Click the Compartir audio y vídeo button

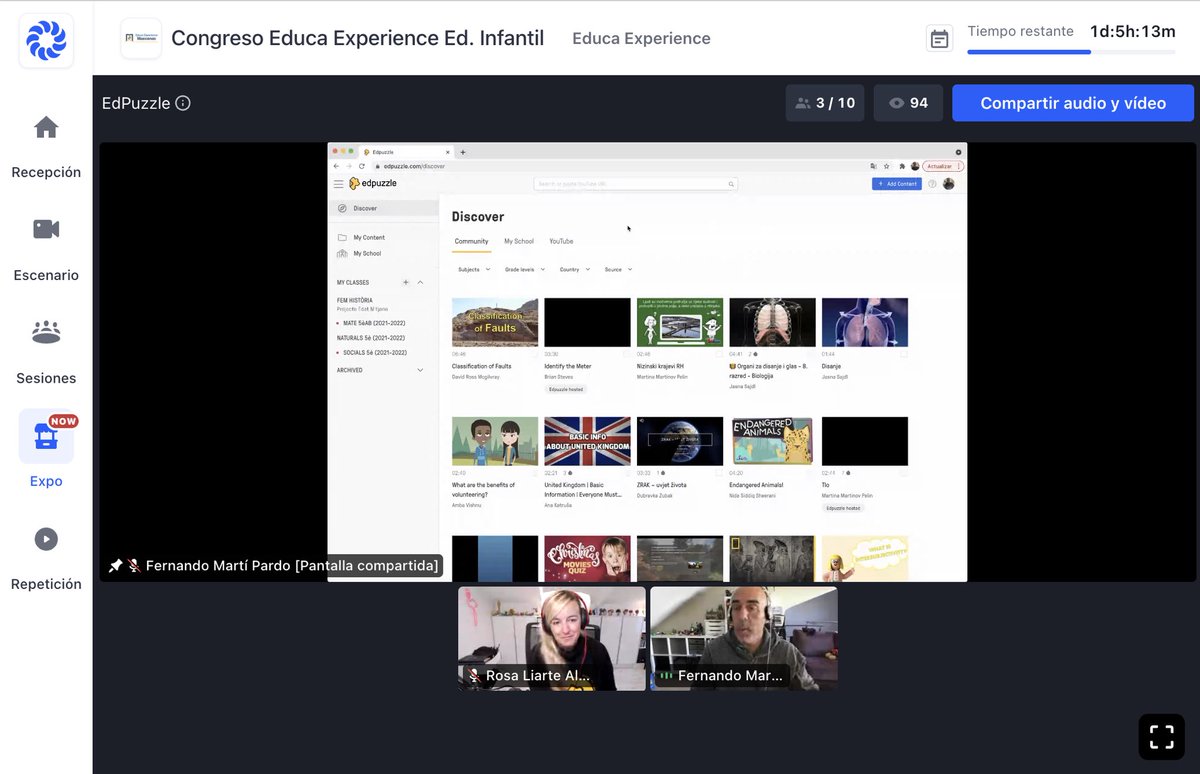[x=1073, y=103]
